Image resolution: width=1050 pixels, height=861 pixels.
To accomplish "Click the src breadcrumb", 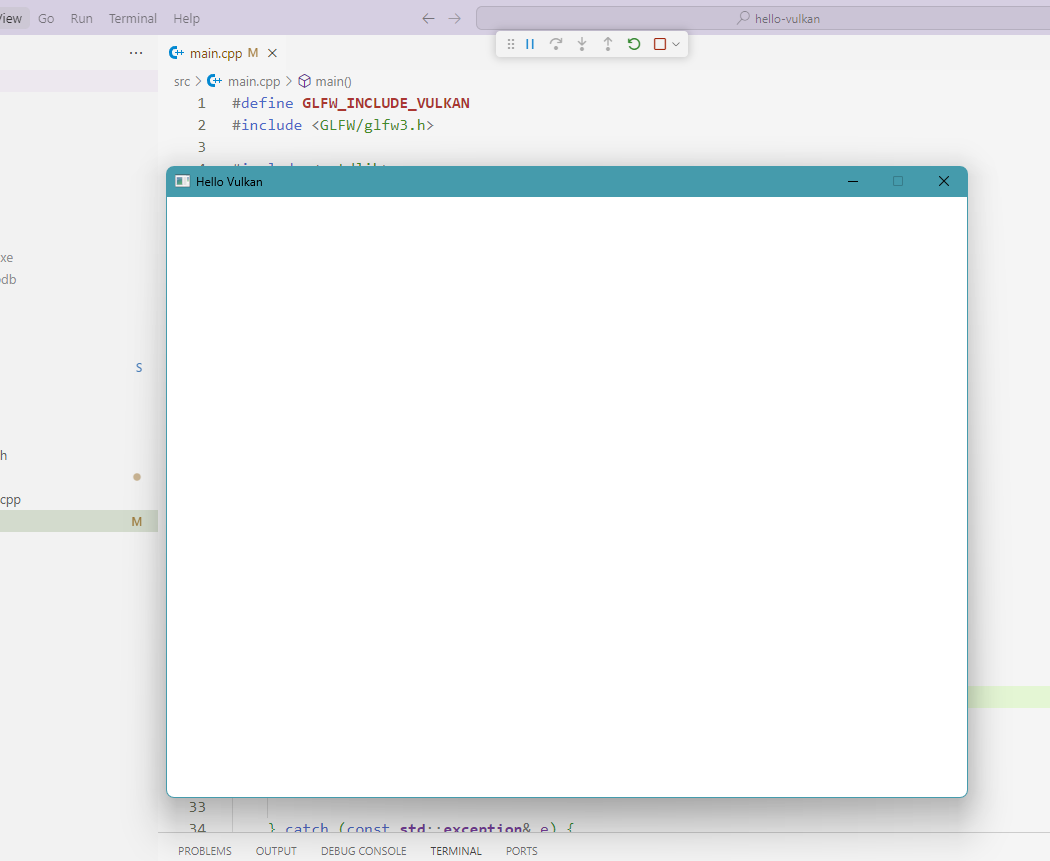I will tap(182, 82).
